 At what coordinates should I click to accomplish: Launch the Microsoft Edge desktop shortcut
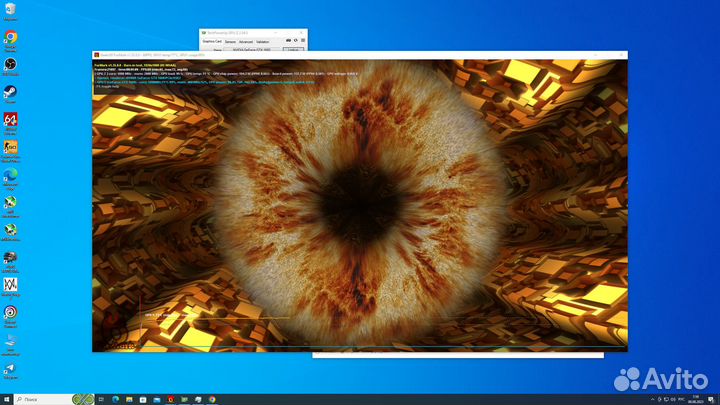click(x=10, y=178)
